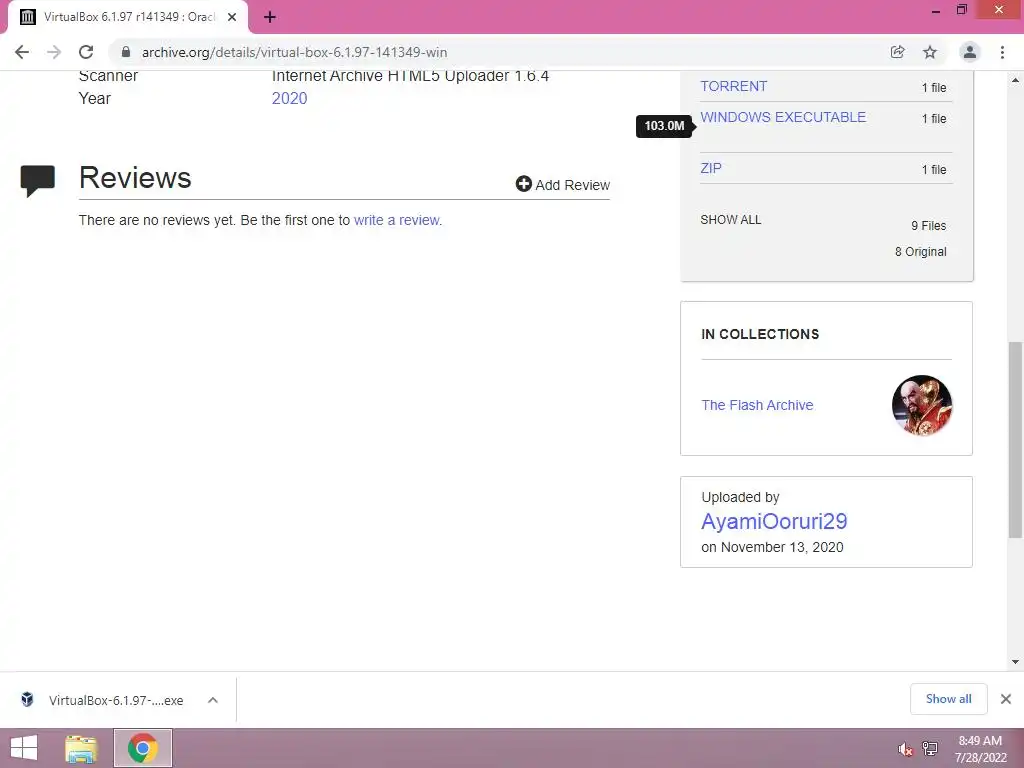
Task: Click the muted volume tray icon
Action: tap(905, 750)
